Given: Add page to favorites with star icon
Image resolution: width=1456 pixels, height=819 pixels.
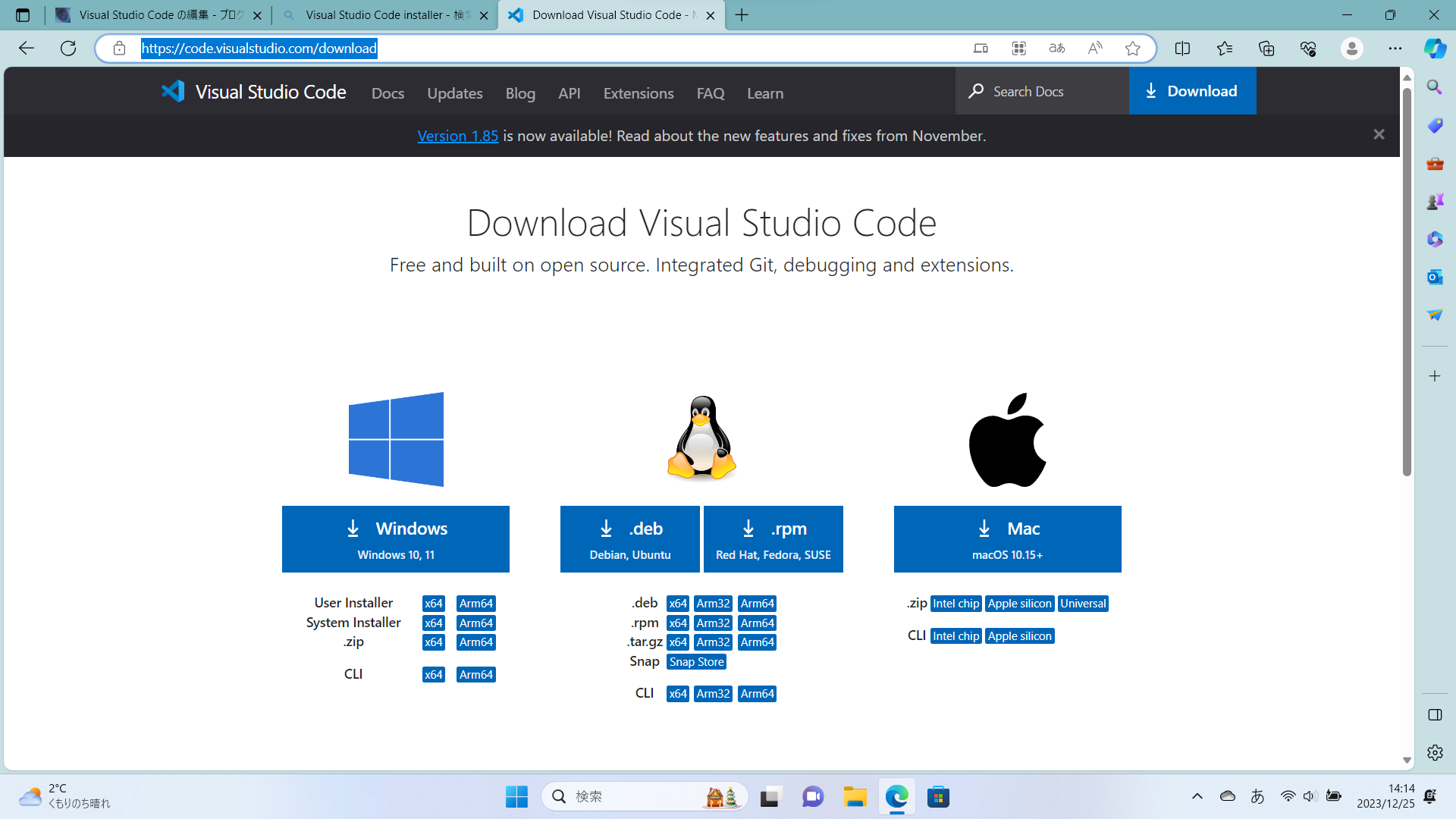Looking at the screenshot, I should point(1132,49).
